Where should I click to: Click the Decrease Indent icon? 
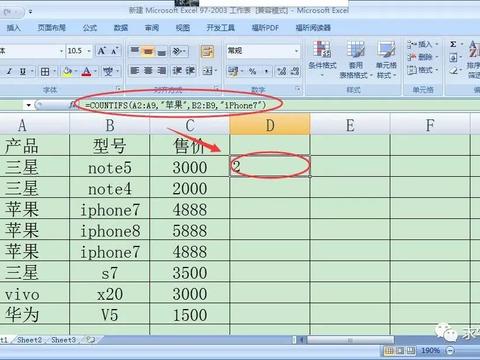point(177,70)
